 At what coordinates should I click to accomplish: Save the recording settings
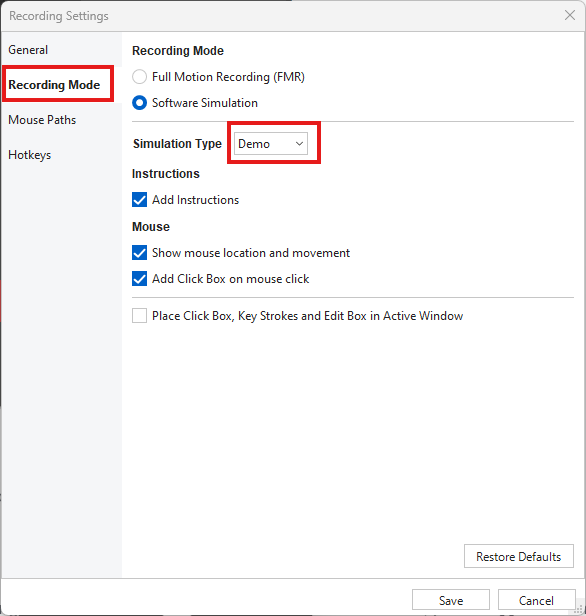pyautogui.click(x=450, y=600)
